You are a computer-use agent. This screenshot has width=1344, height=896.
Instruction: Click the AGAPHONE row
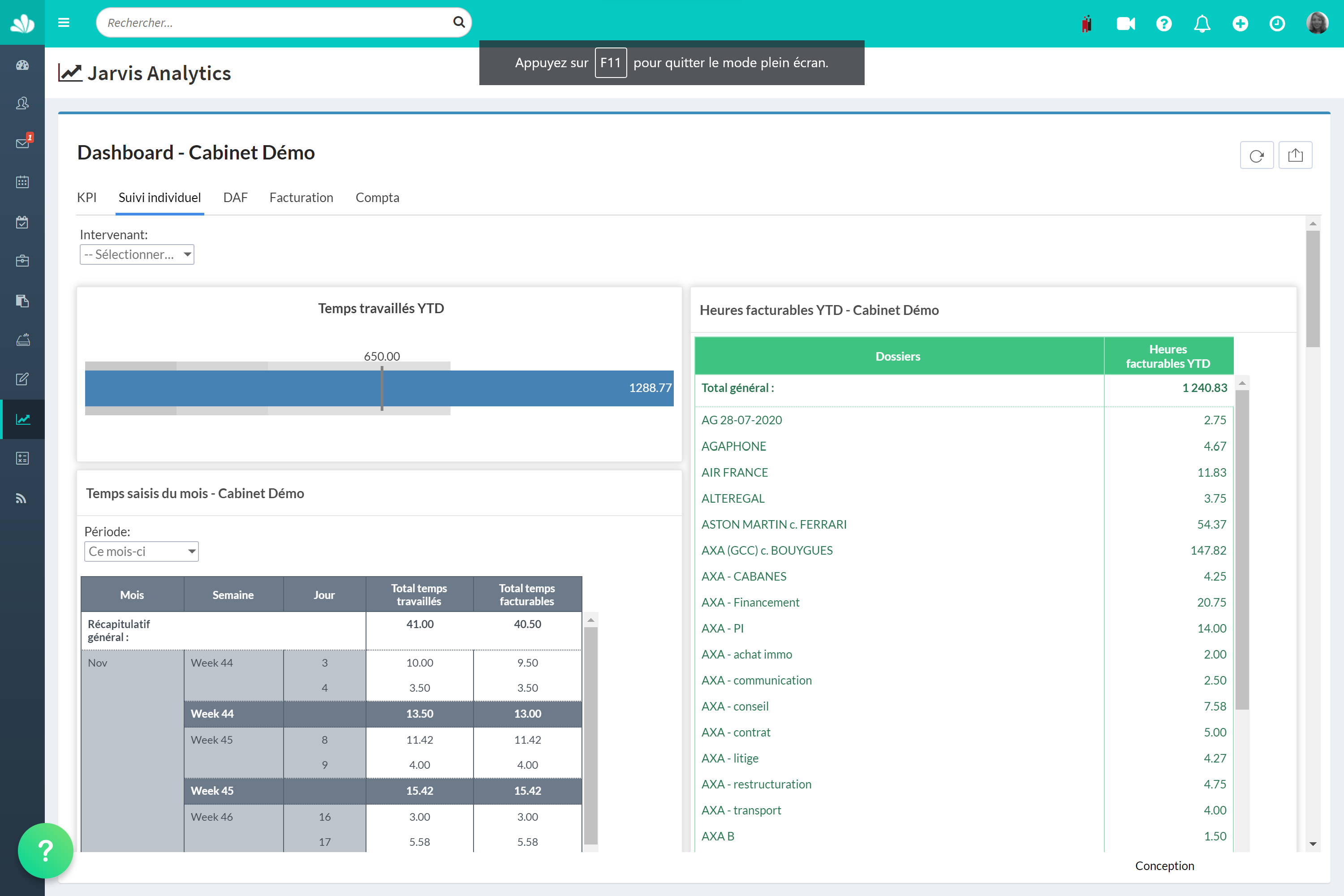coord(964,446)
